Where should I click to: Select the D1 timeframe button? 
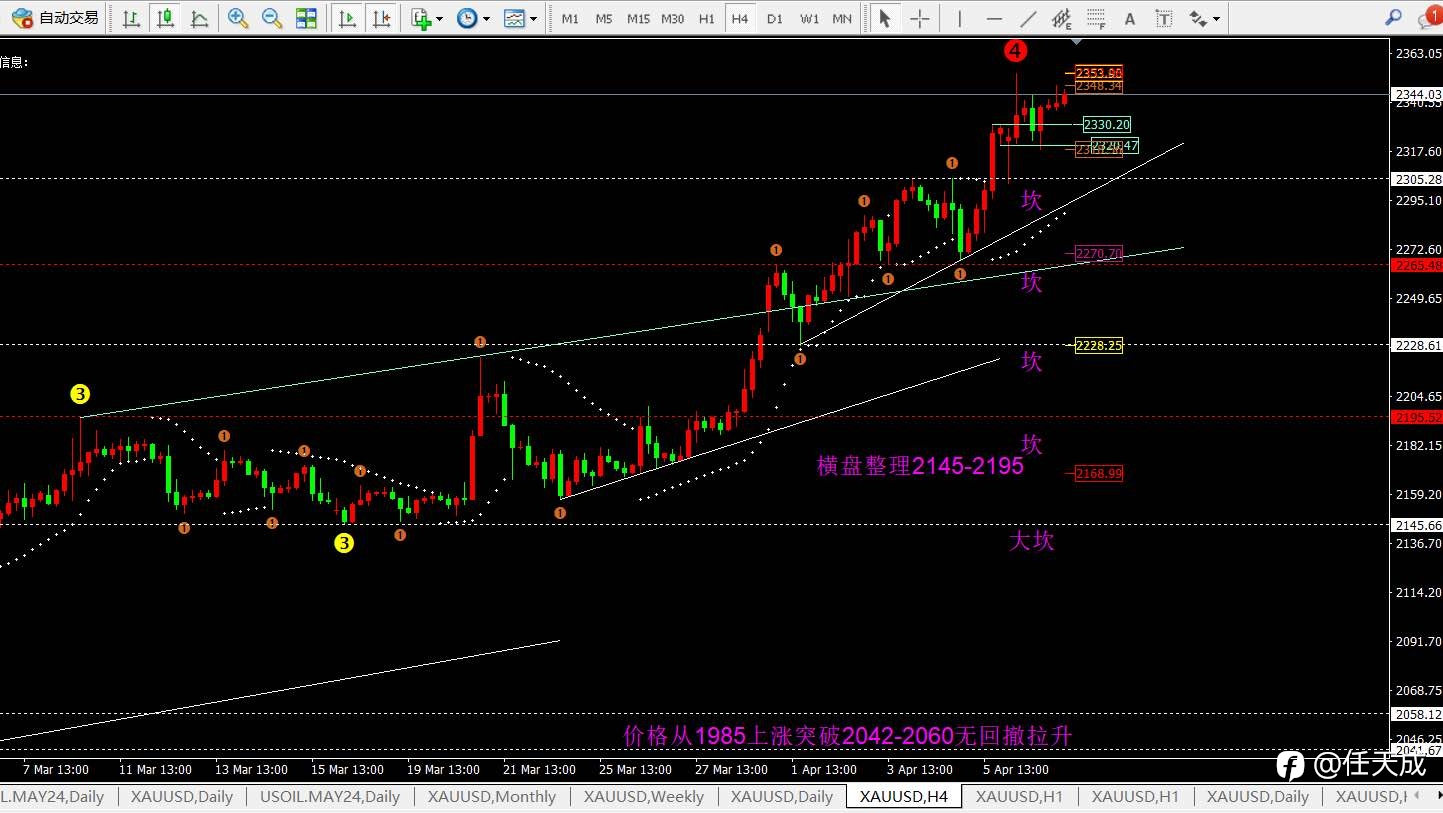tap(774, 18)
